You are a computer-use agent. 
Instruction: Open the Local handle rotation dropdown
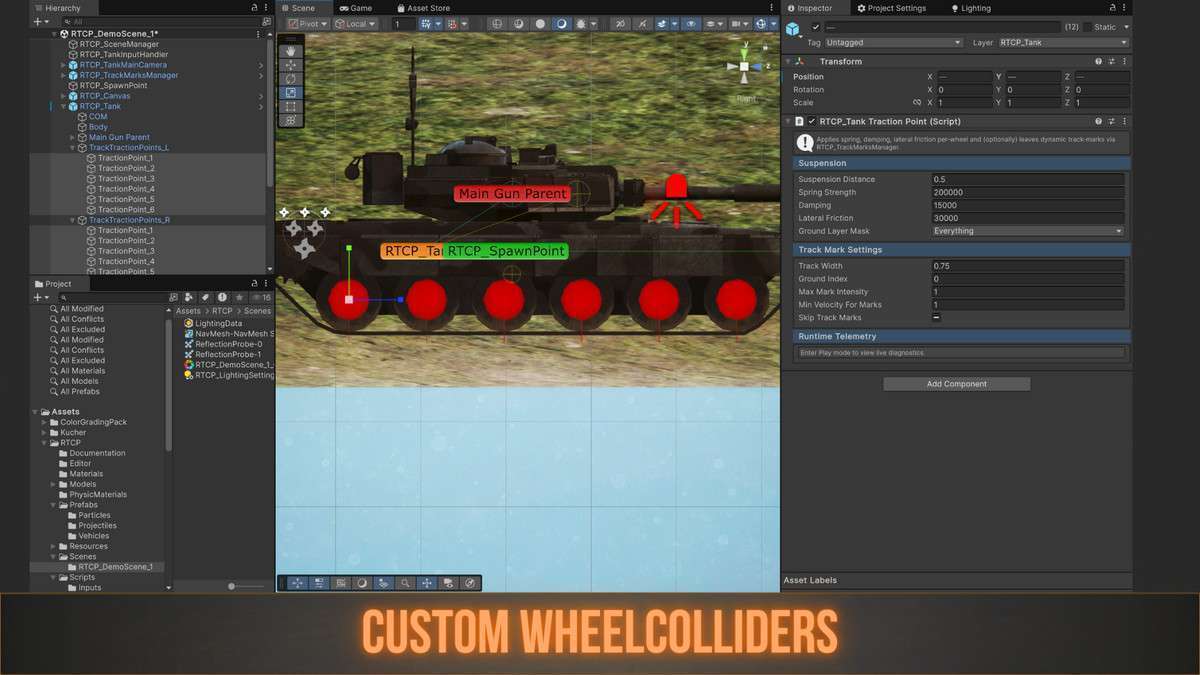coord(355,24)
